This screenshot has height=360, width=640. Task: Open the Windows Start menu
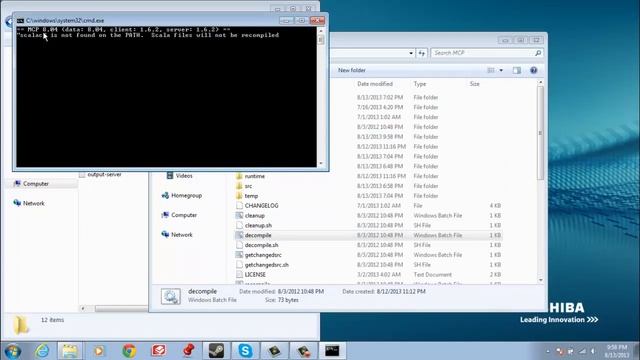(x=12, y=351)
